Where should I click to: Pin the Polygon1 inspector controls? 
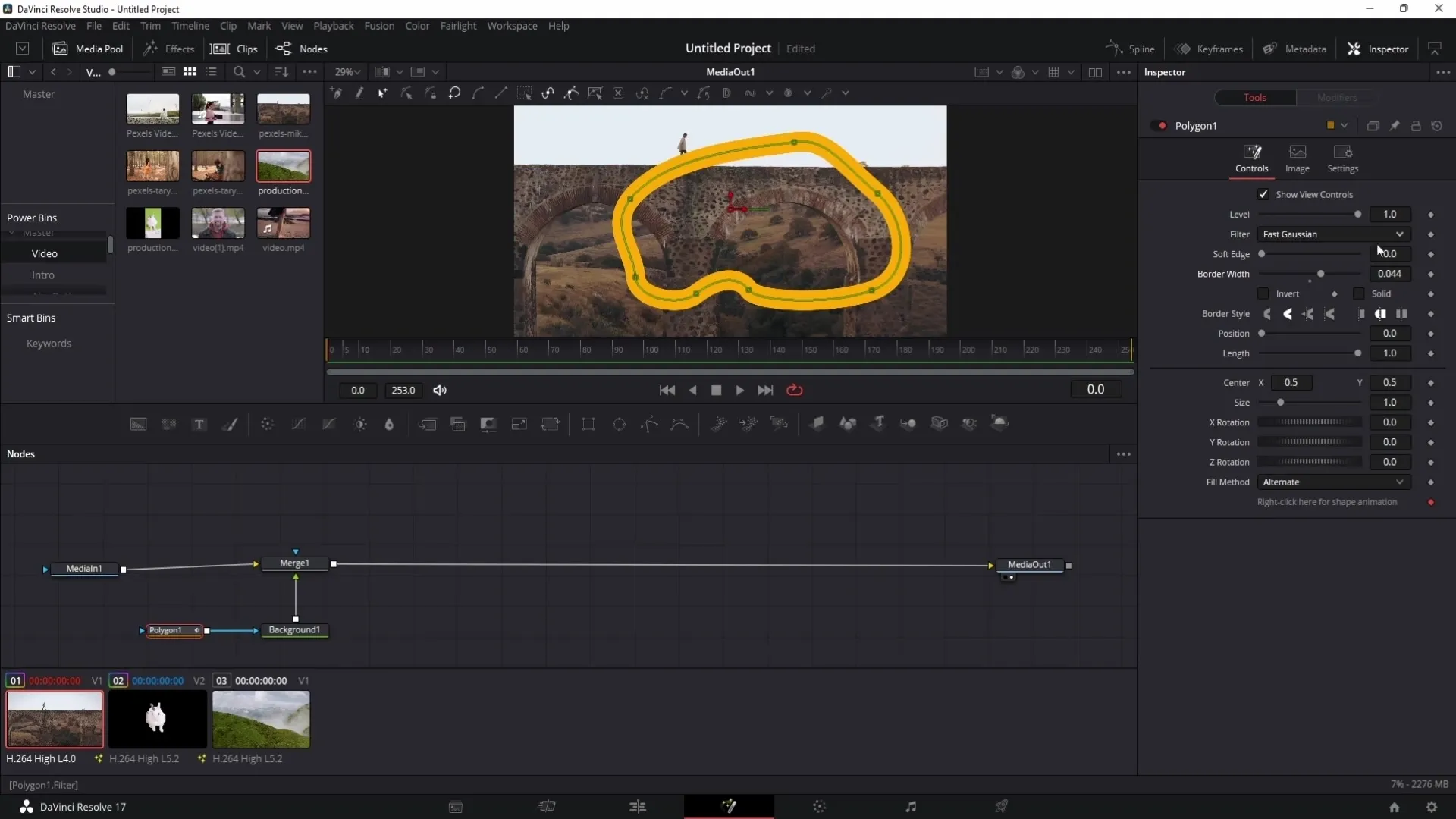pyautogui.click(x=1395, y=126)
